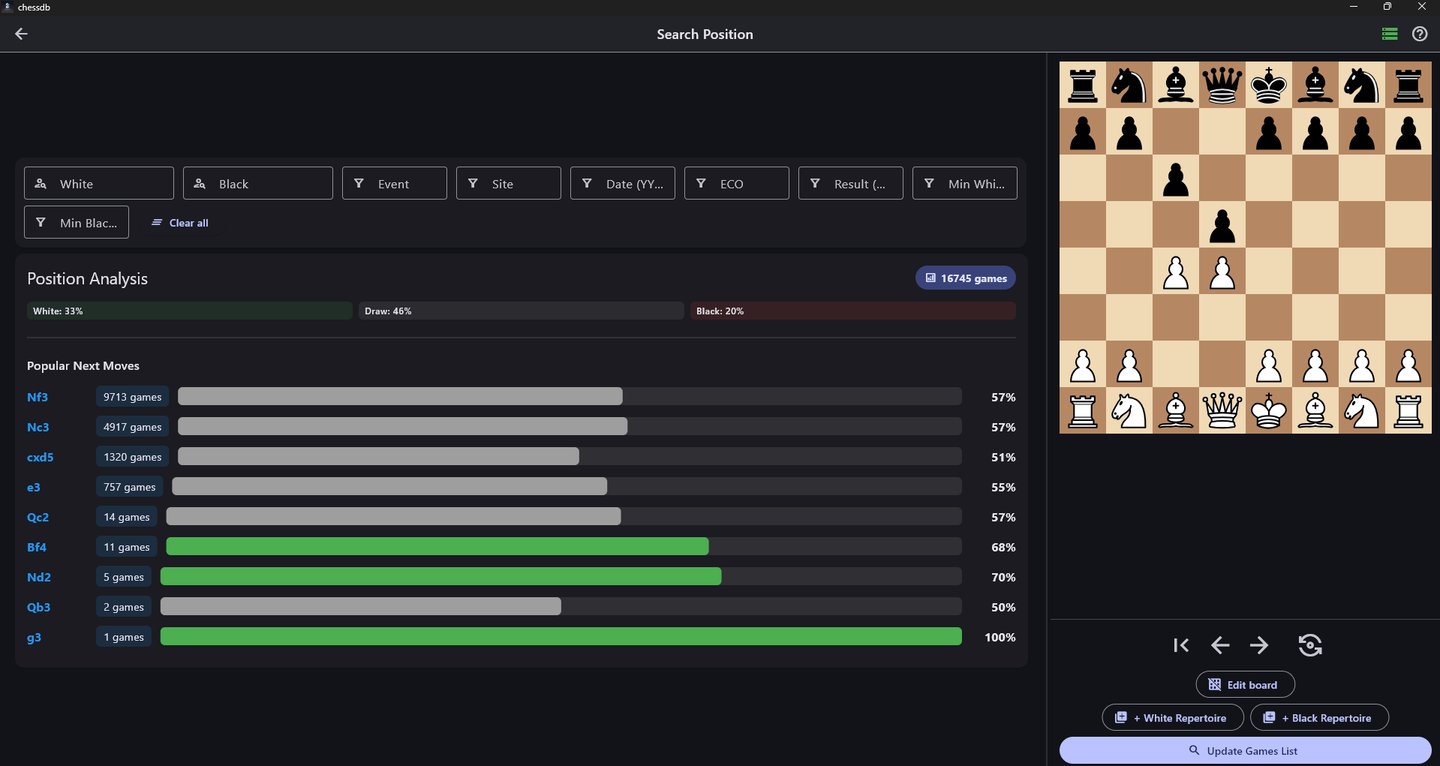Open the Min Black rating filter

[76, 222]
